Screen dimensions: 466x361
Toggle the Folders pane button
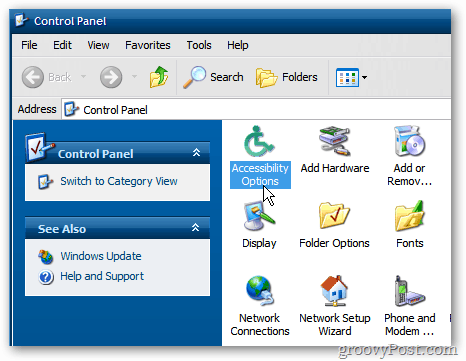(287, 77)
